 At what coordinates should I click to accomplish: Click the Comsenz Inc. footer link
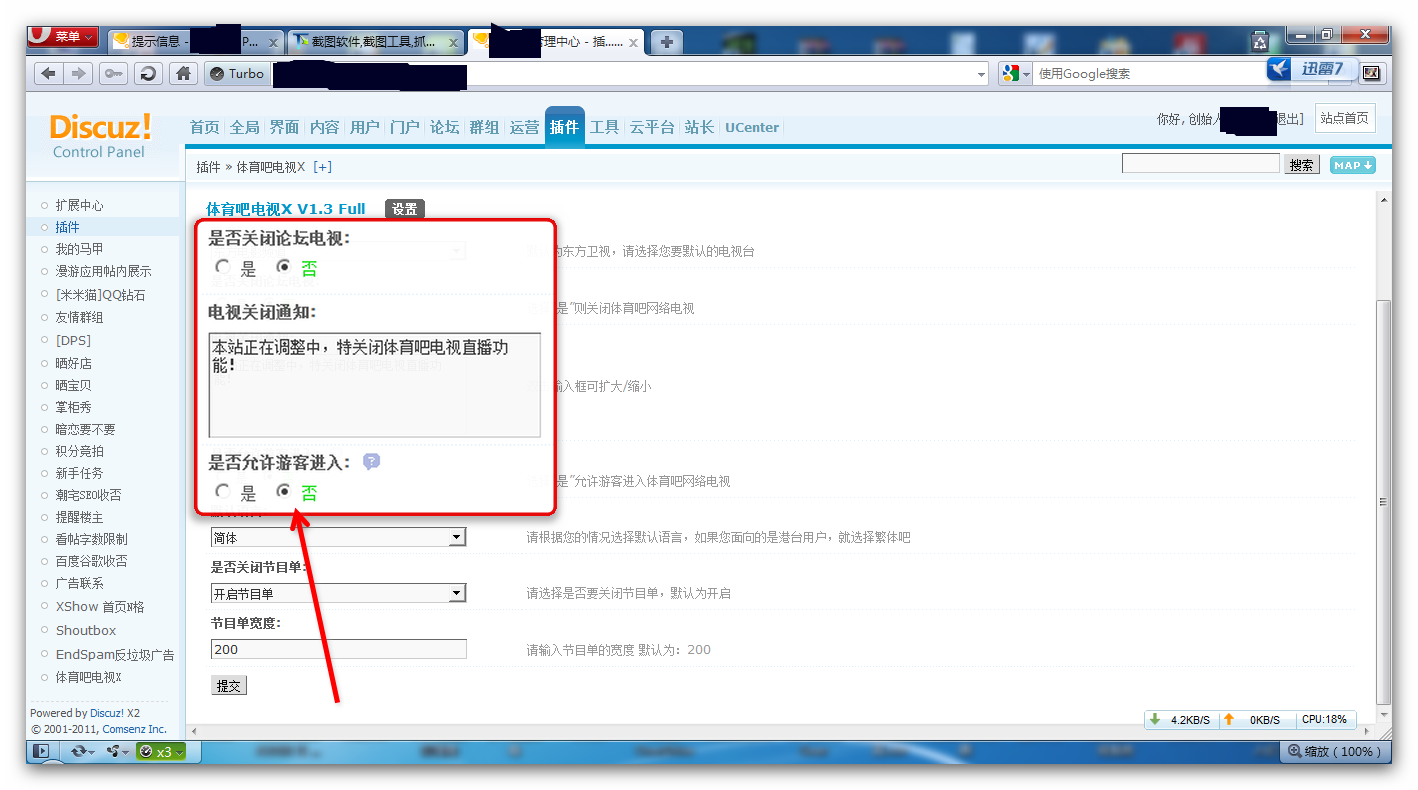pos(134,729)
